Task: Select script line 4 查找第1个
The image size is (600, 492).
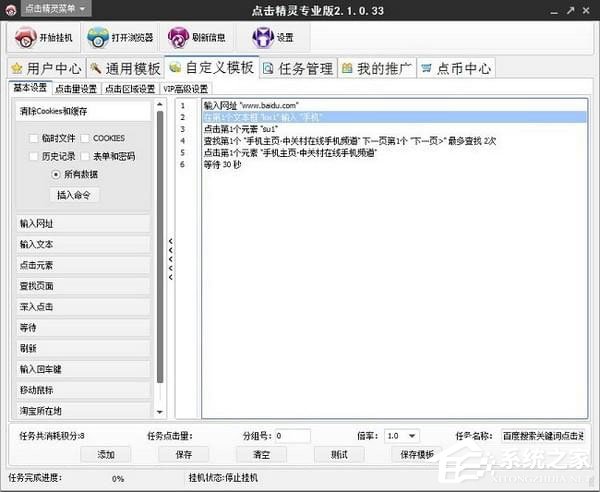Action: point(394,141)
